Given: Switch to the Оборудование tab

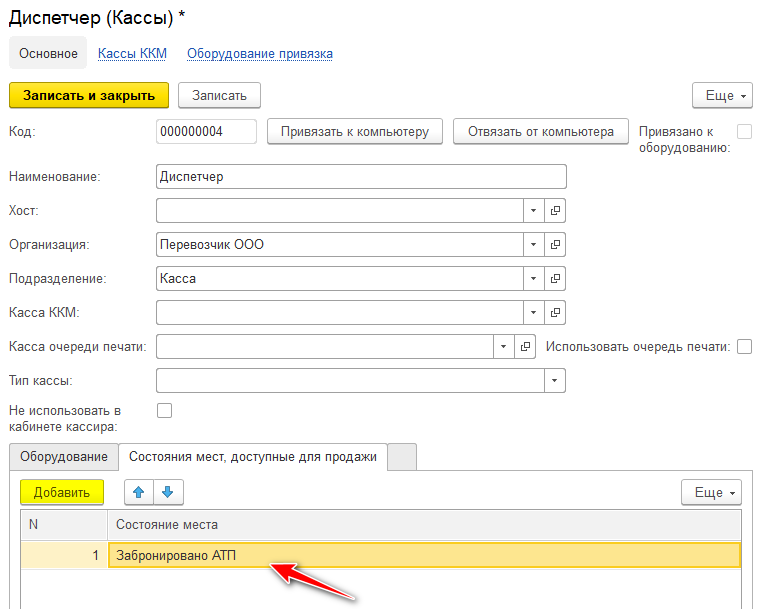Looking at the screenshot, I should pyautogui.click(x=64, y=457).
